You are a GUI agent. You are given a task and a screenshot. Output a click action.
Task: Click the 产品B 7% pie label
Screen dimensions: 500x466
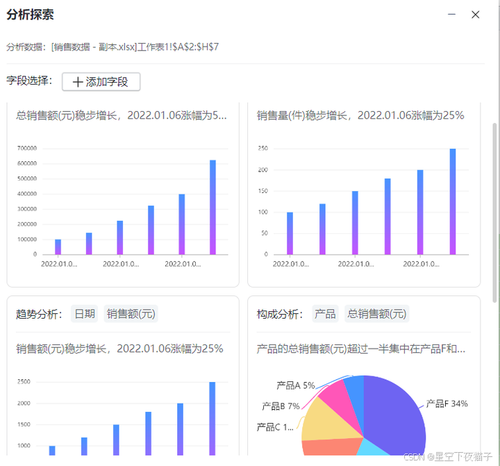(281, 406)
